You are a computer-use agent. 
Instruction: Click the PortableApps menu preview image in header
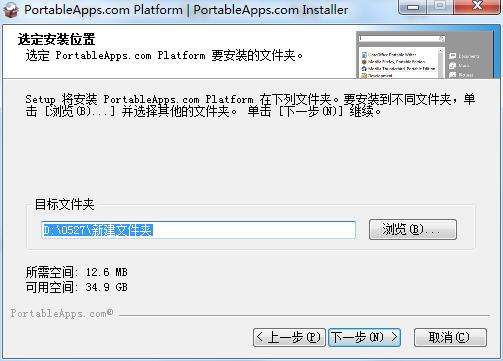[x=424, y=55]
